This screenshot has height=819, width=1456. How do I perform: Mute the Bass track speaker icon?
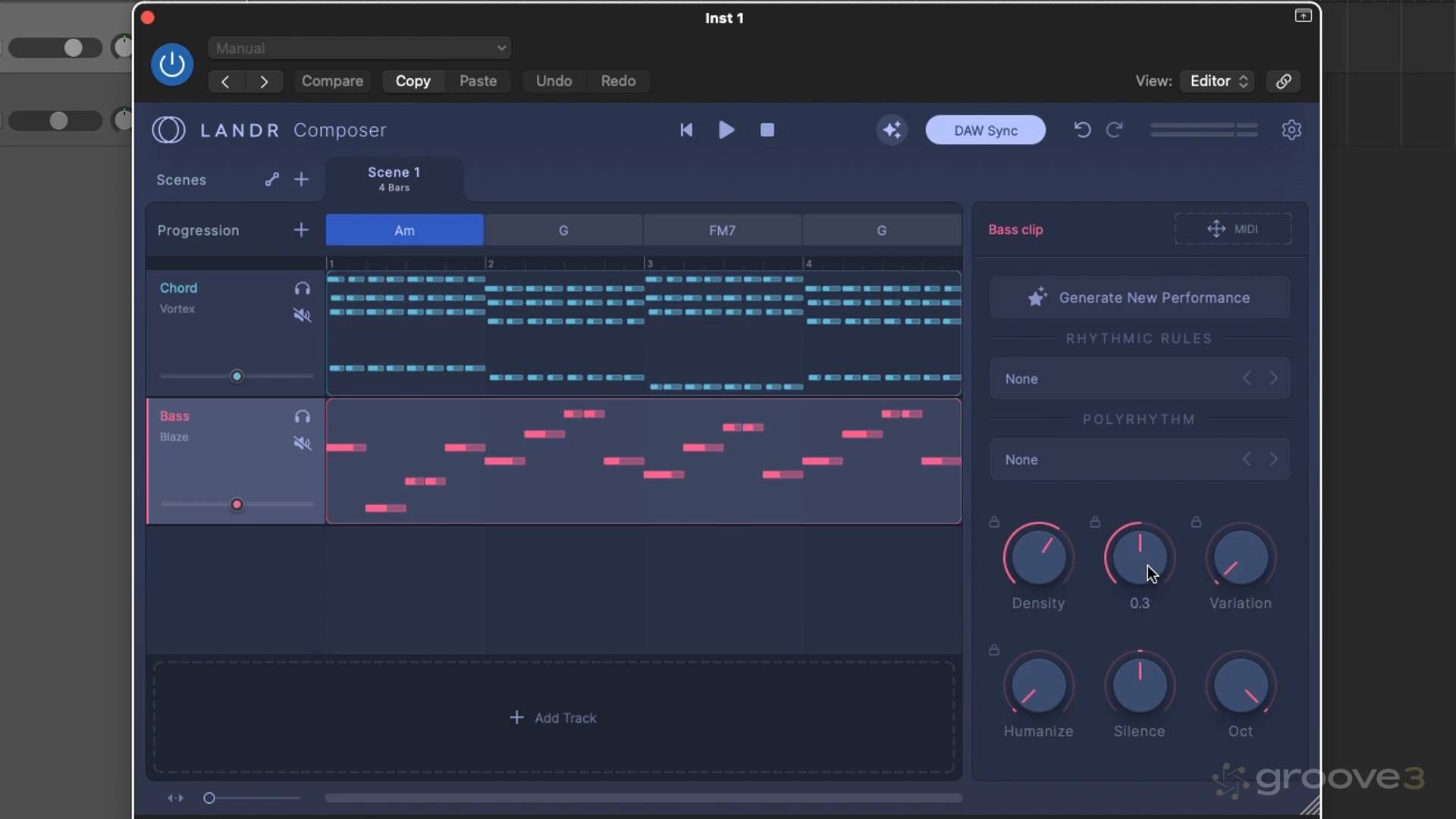click(x=303, y=443)
